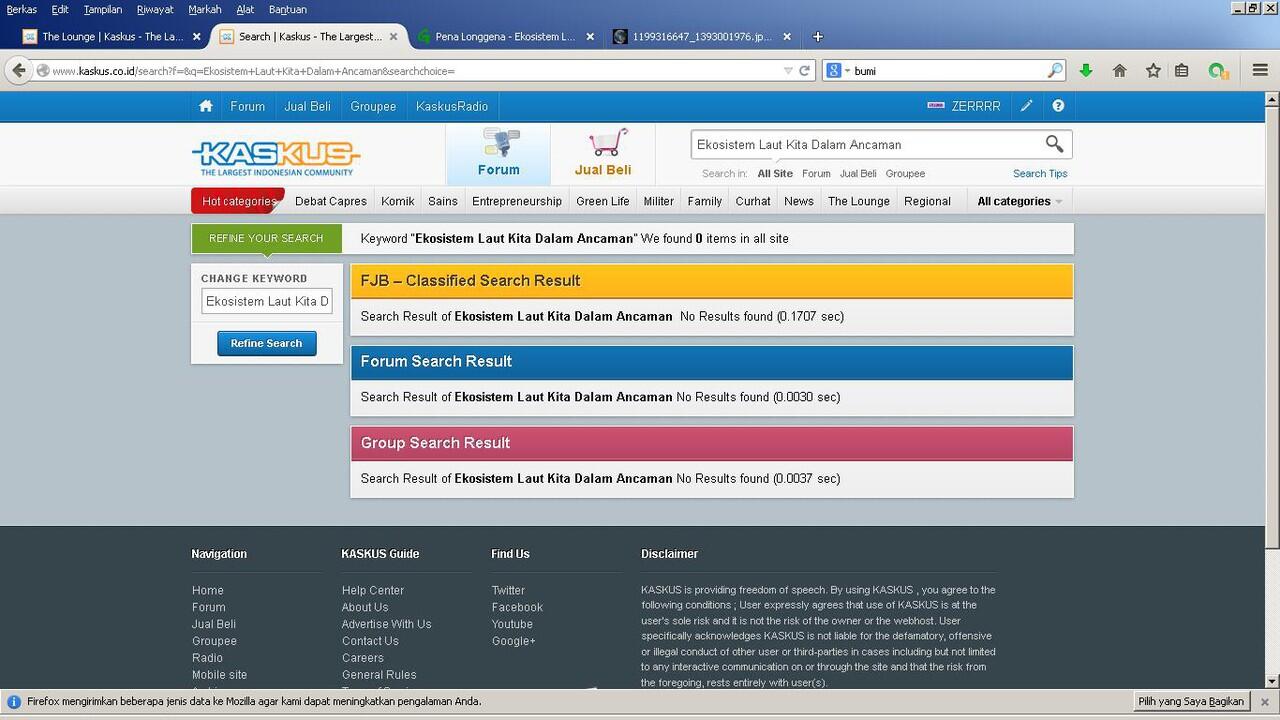The width and height of the screenshot is (1280, 720).
Task: Select Jual Beli under Search in
Action: coord(858,174)
